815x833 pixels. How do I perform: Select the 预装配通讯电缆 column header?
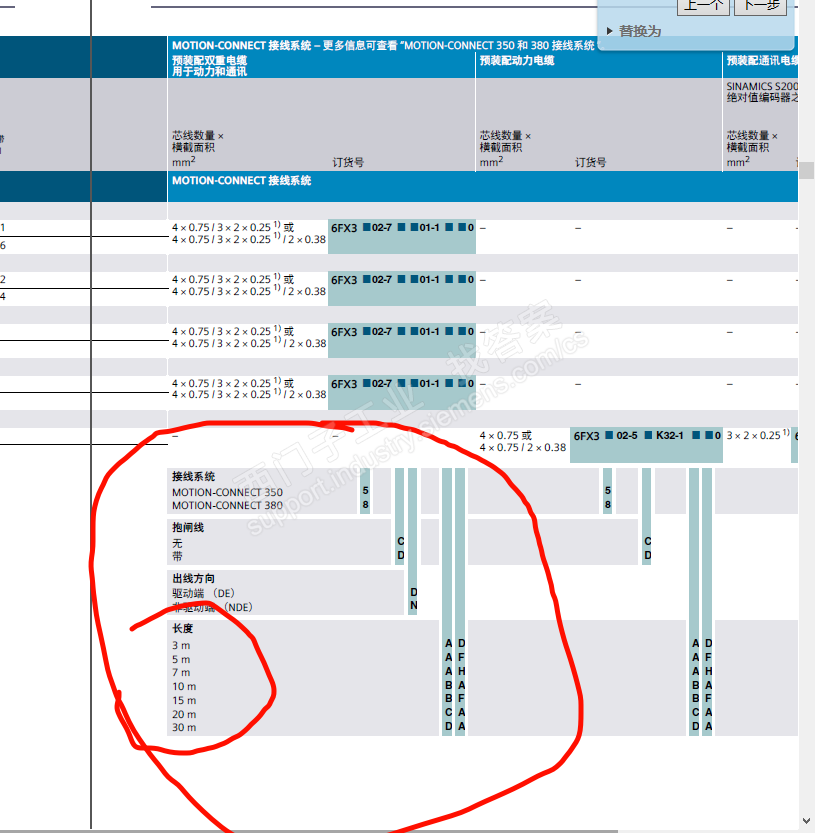[762, 61]
